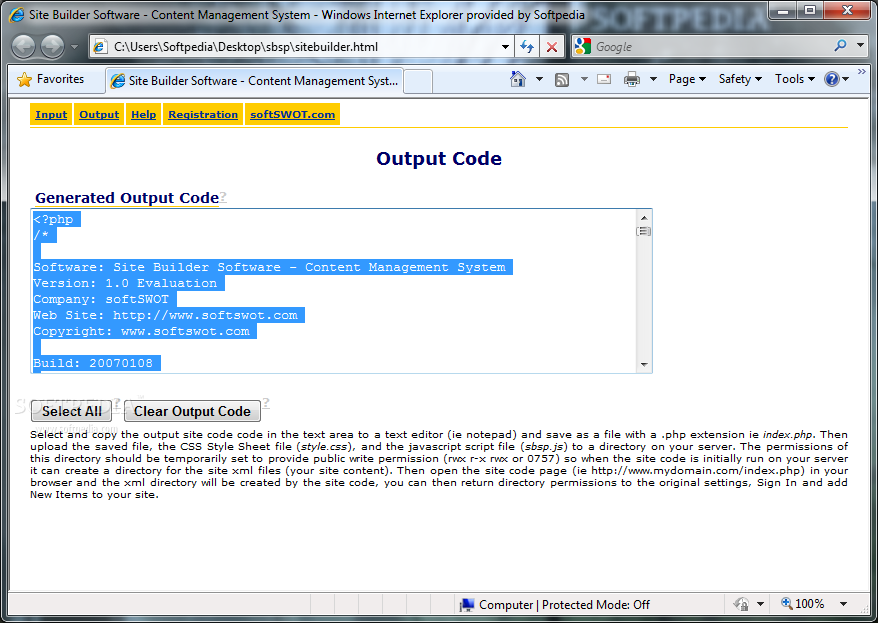Open recent pages dropdown next to Forward button
Image resolution: width=878 pixels, height=623 pixels.
(74, 47)
